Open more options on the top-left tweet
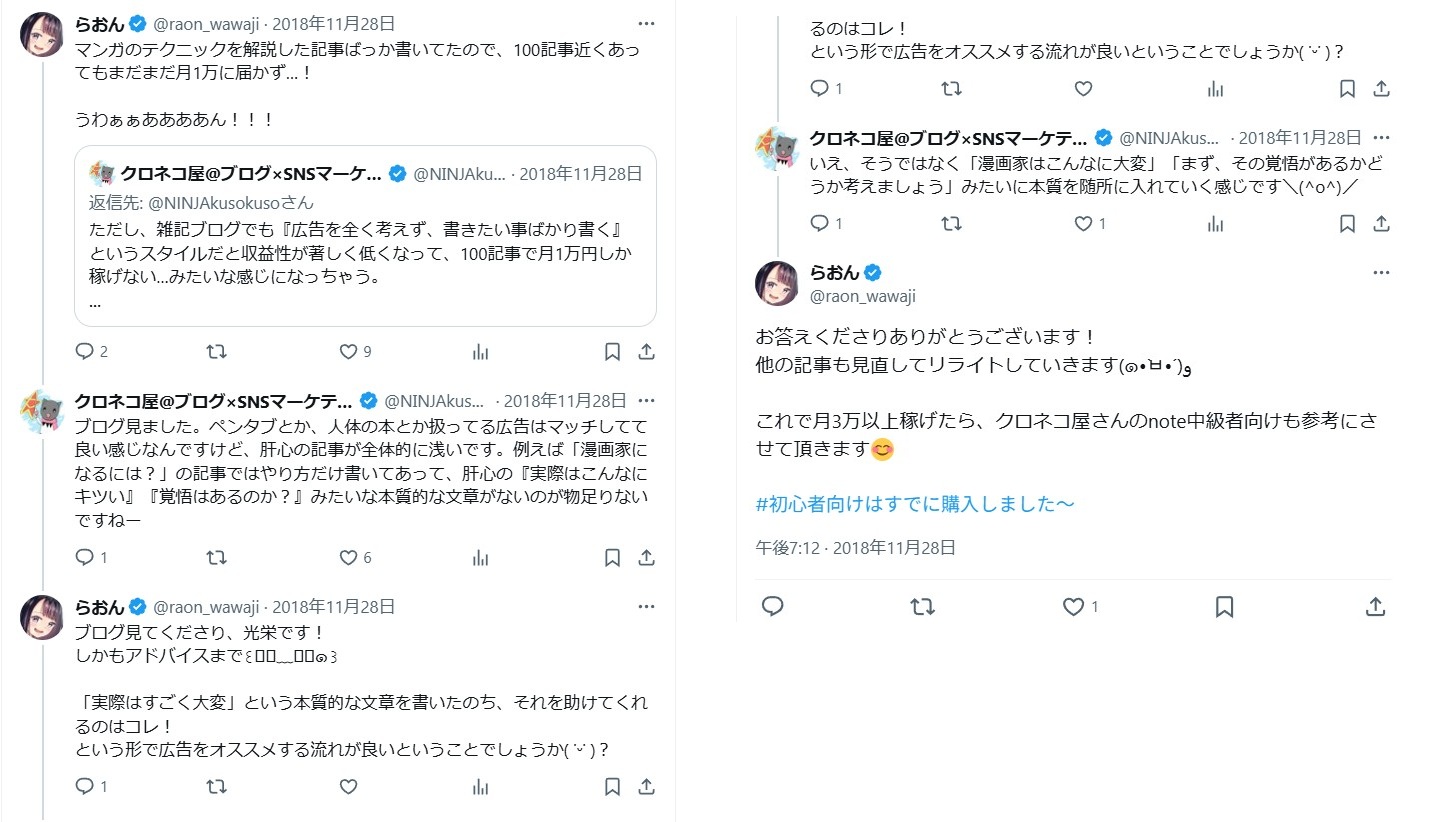 pos(646,23)
